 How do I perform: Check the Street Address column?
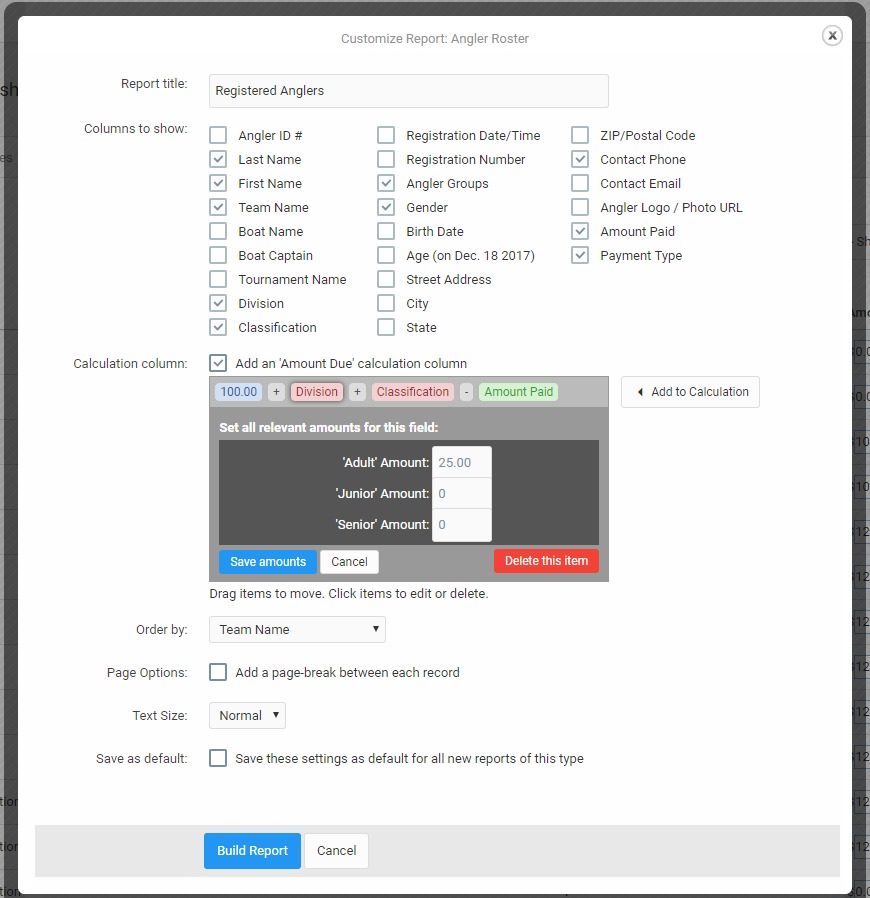coord(386,279)
